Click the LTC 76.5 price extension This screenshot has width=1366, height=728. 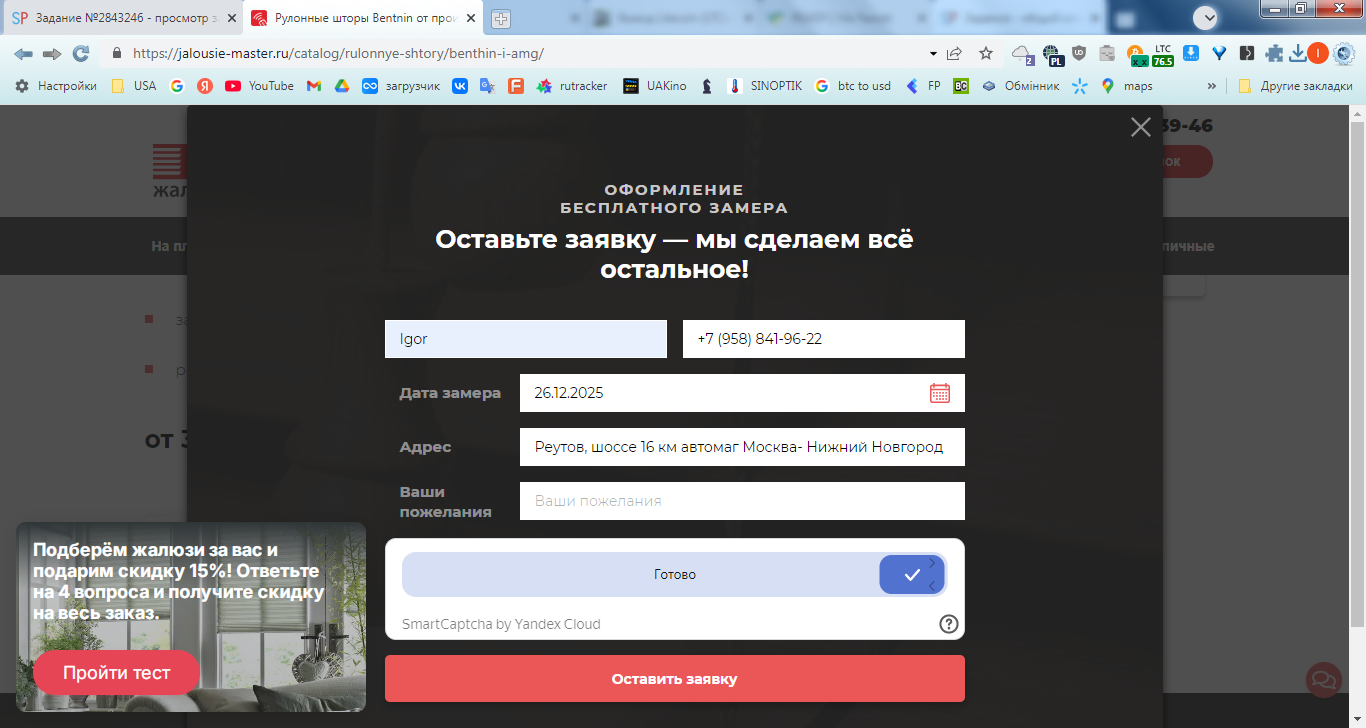pos(1163,54)
